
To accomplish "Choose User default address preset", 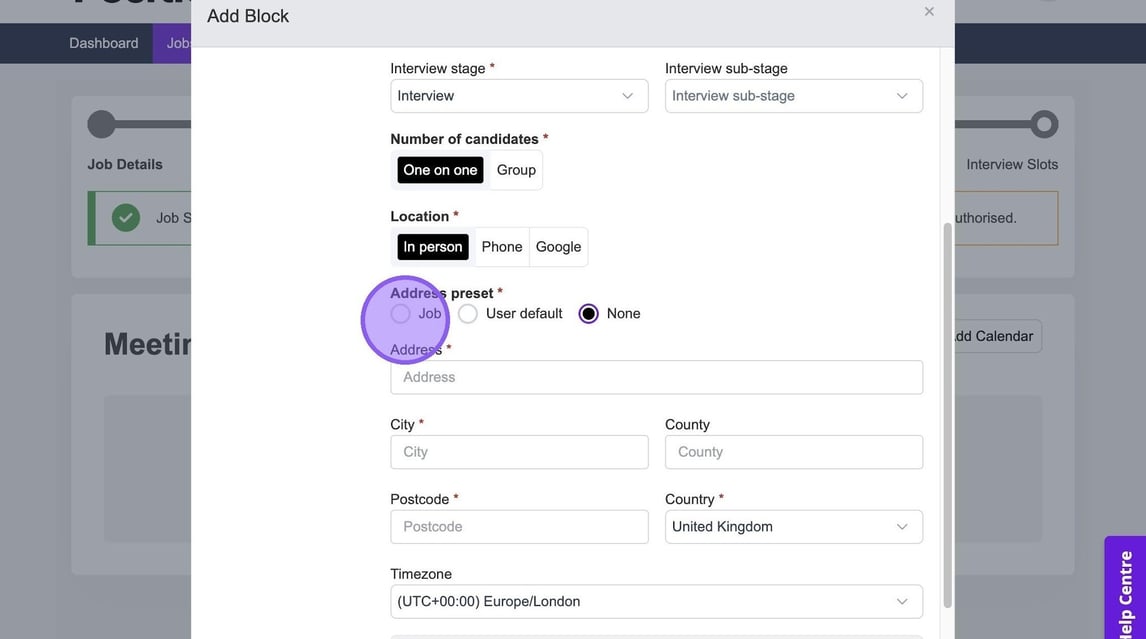I will [468, 314].
